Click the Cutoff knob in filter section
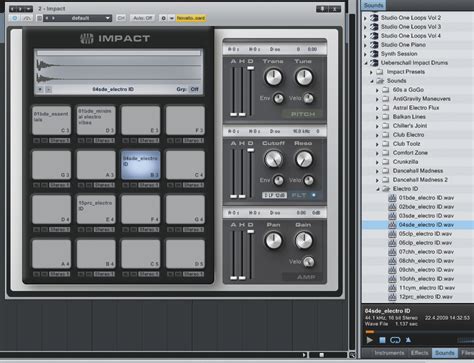474x363 pixels. pos(273,159)
